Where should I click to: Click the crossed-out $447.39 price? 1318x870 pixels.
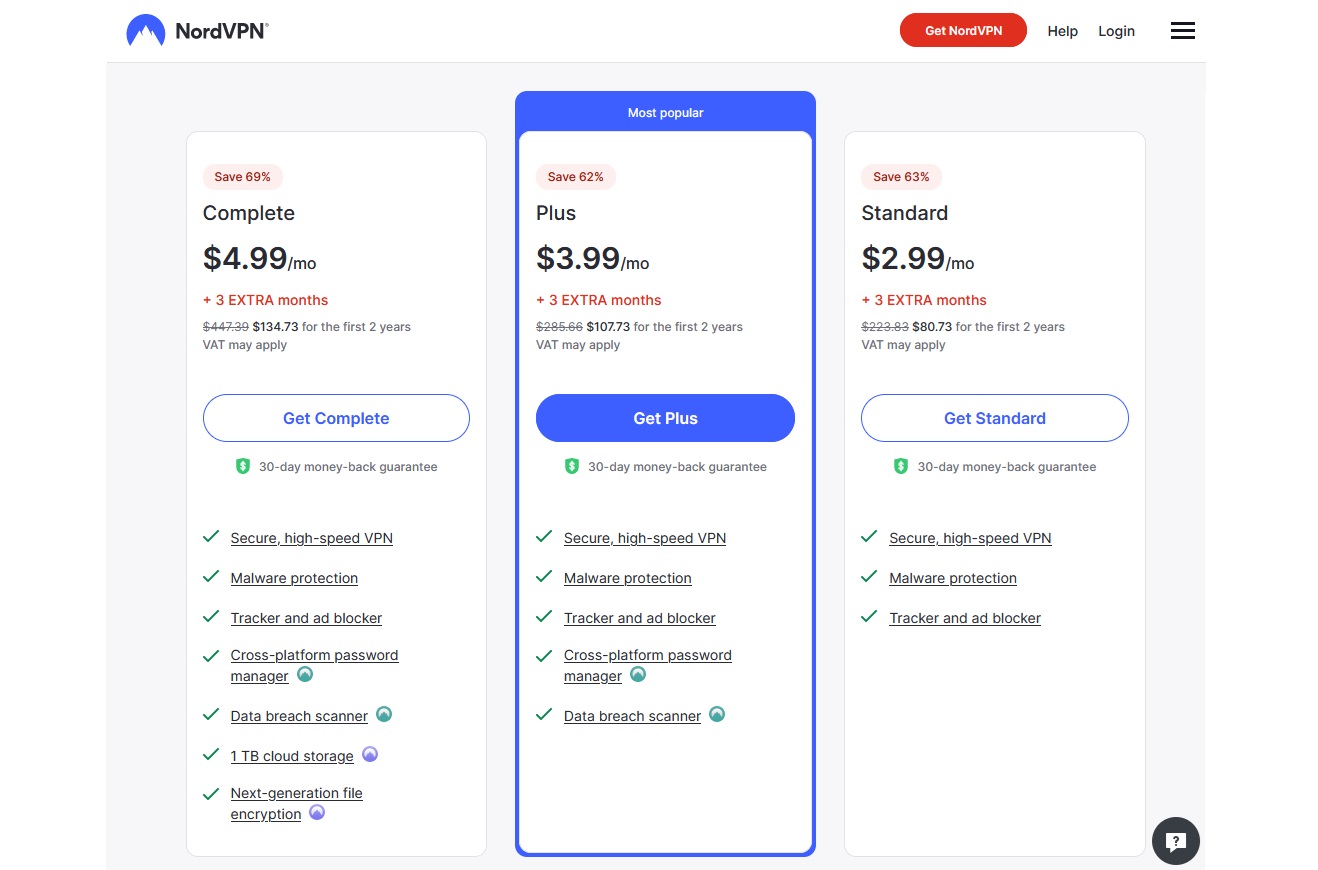tap(226, 327)
